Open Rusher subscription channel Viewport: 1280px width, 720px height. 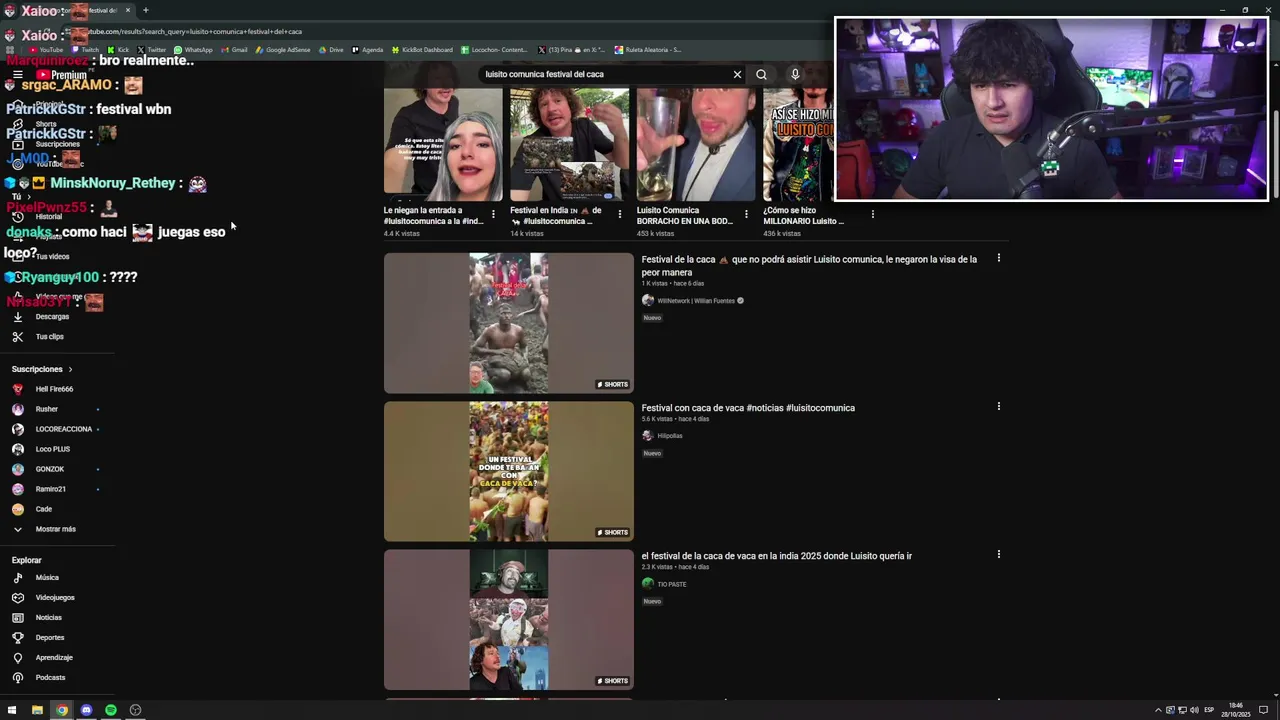click(46, 409)
